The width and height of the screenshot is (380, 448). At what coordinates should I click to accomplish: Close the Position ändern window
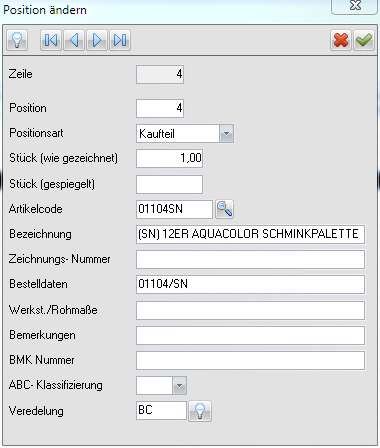pos(355,6)
